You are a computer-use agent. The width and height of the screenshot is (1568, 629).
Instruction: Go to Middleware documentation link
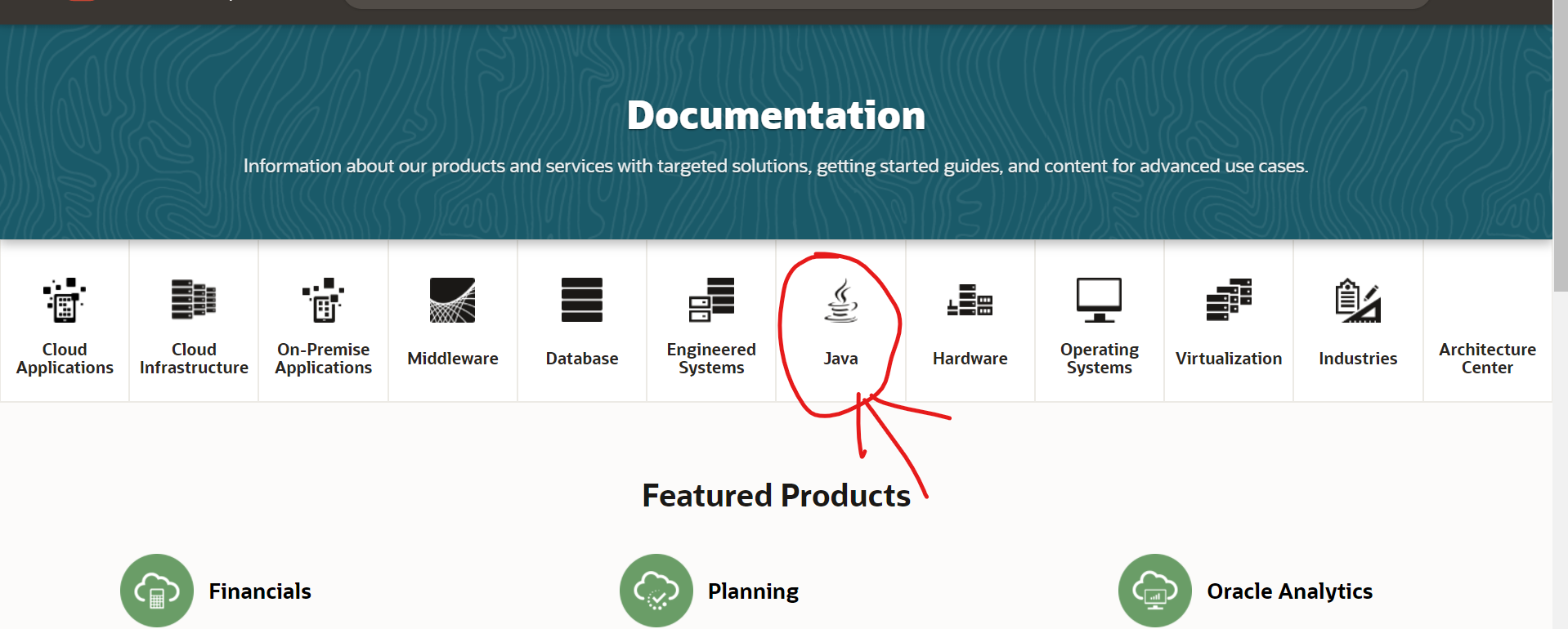pyautogui.click(x=453, y=359)
